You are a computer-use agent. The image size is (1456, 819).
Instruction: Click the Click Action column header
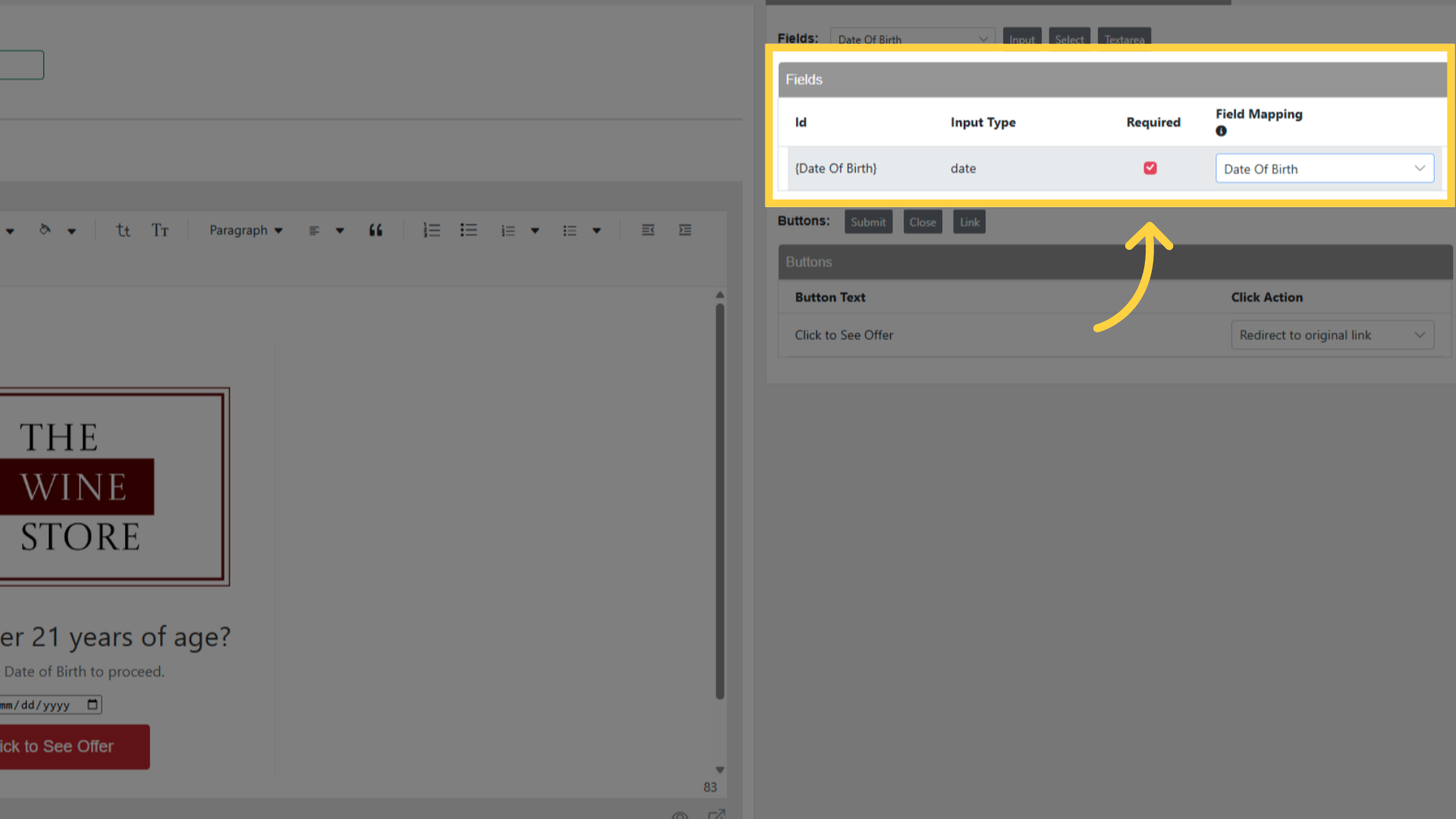click(1266, 297)
